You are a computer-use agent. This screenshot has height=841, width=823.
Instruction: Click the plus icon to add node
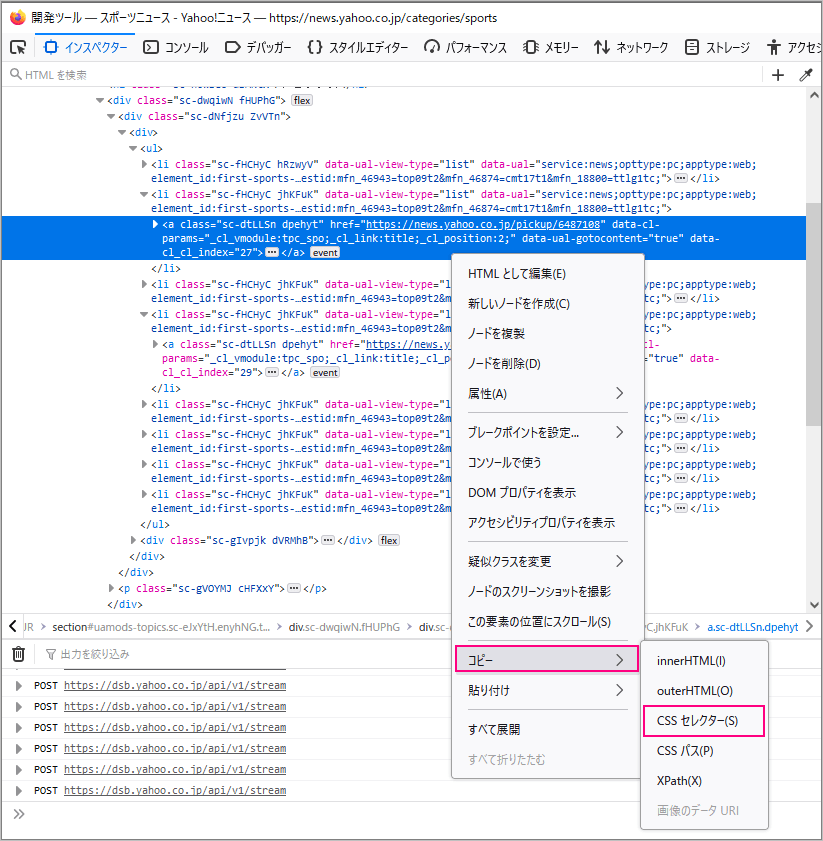(777, 75)
